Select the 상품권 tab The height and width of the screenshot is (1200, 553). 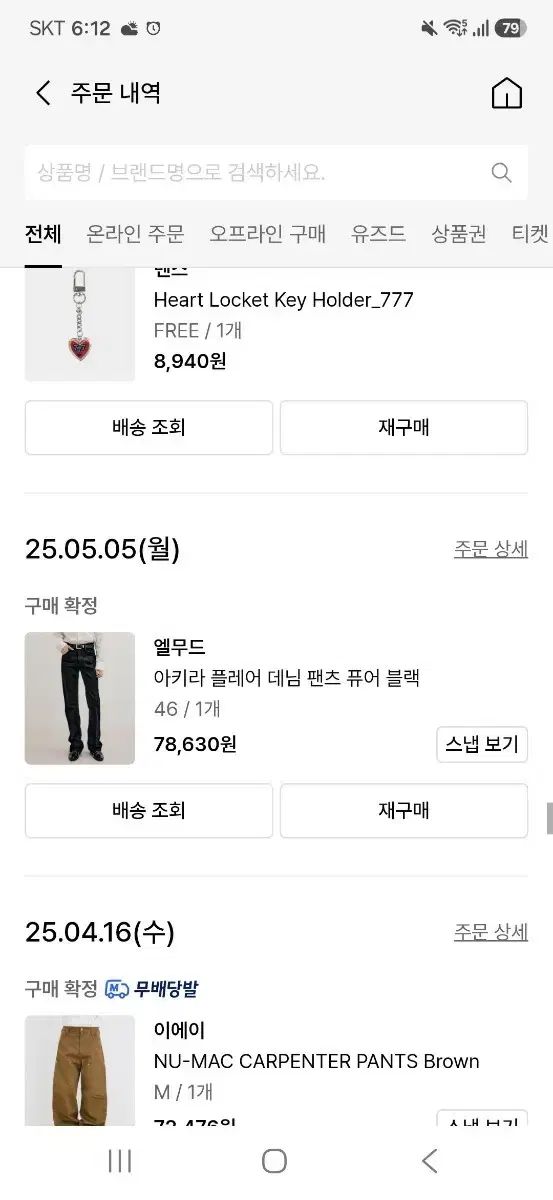459,234
